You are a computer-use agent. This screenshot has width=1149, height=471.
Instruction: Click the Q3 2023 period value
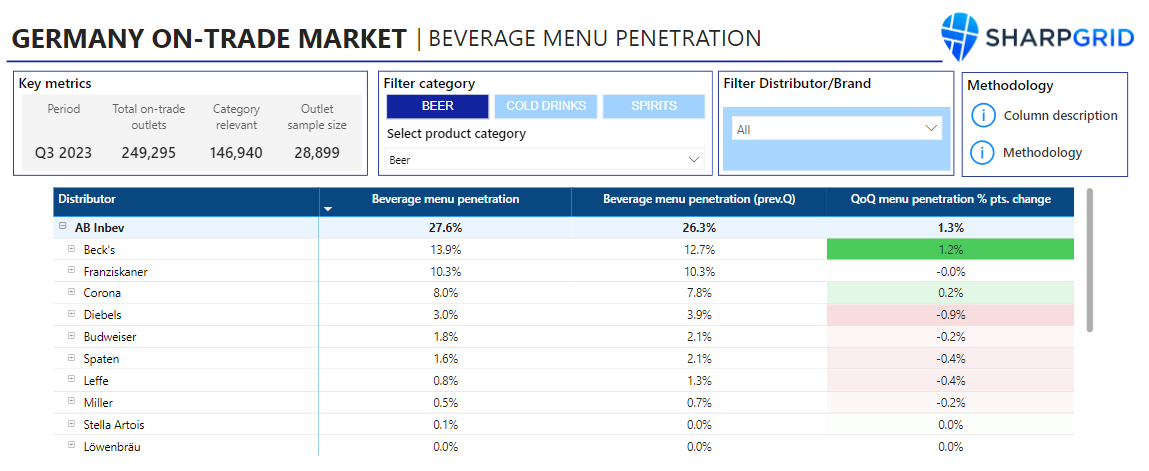point(64,153)
